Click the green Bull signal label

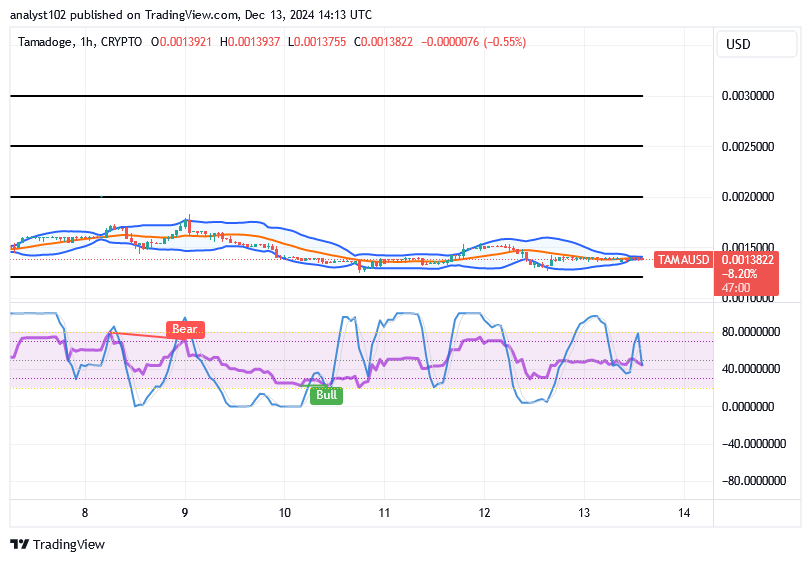(326, 395)
